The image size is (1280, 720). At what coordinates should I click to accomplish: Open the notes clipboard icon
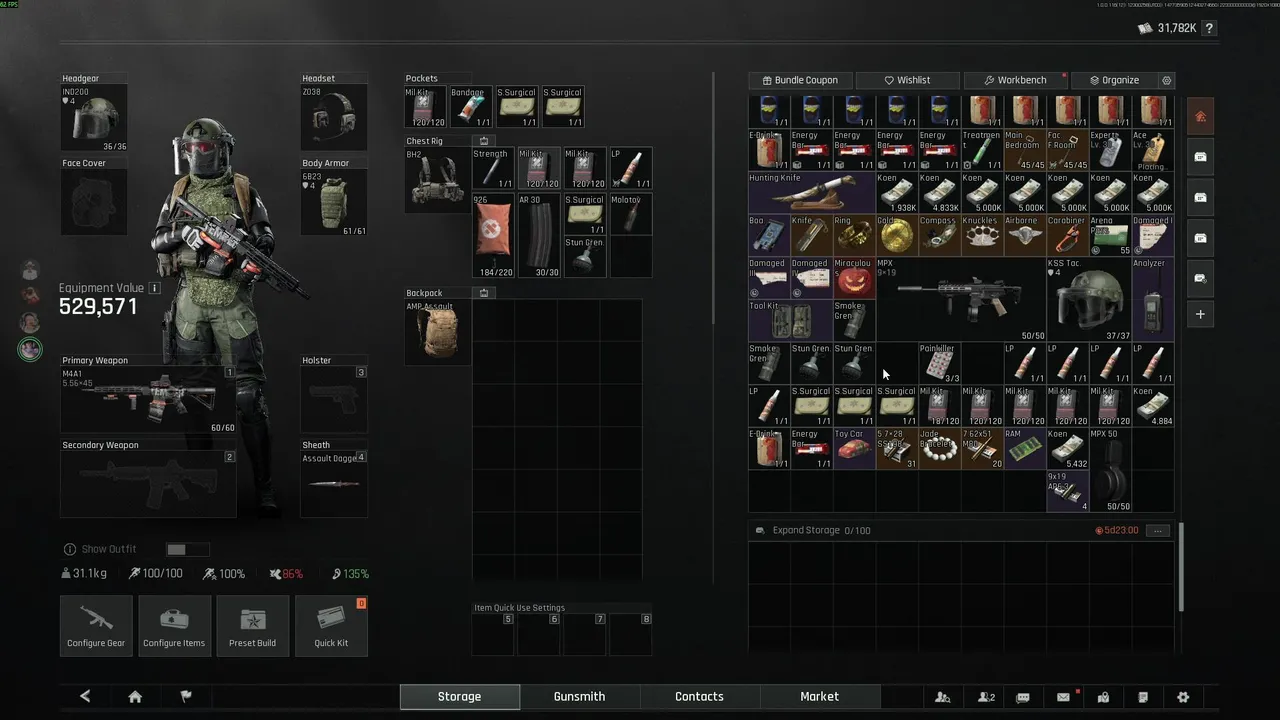click(x=1143, y=697)
